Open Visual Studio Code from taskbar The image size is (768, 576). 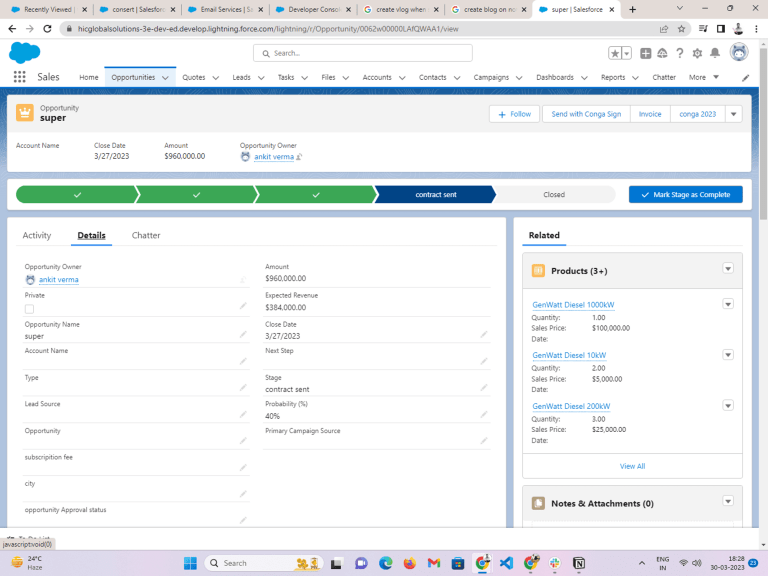coord(506,563)
